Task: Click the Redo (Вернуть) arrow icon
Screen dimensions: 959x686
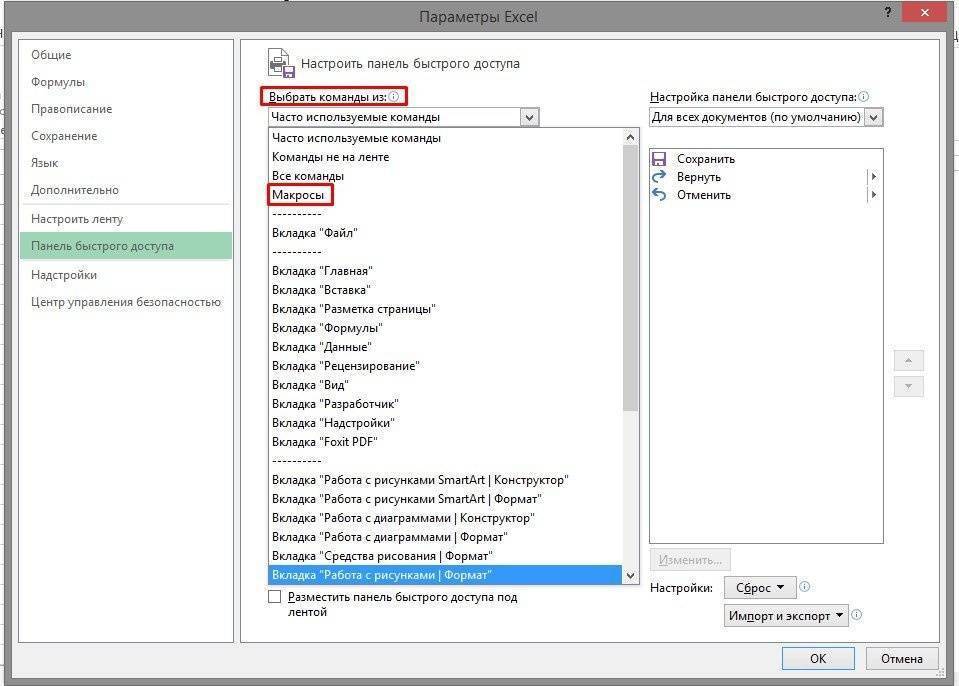Action: [659, 177]
